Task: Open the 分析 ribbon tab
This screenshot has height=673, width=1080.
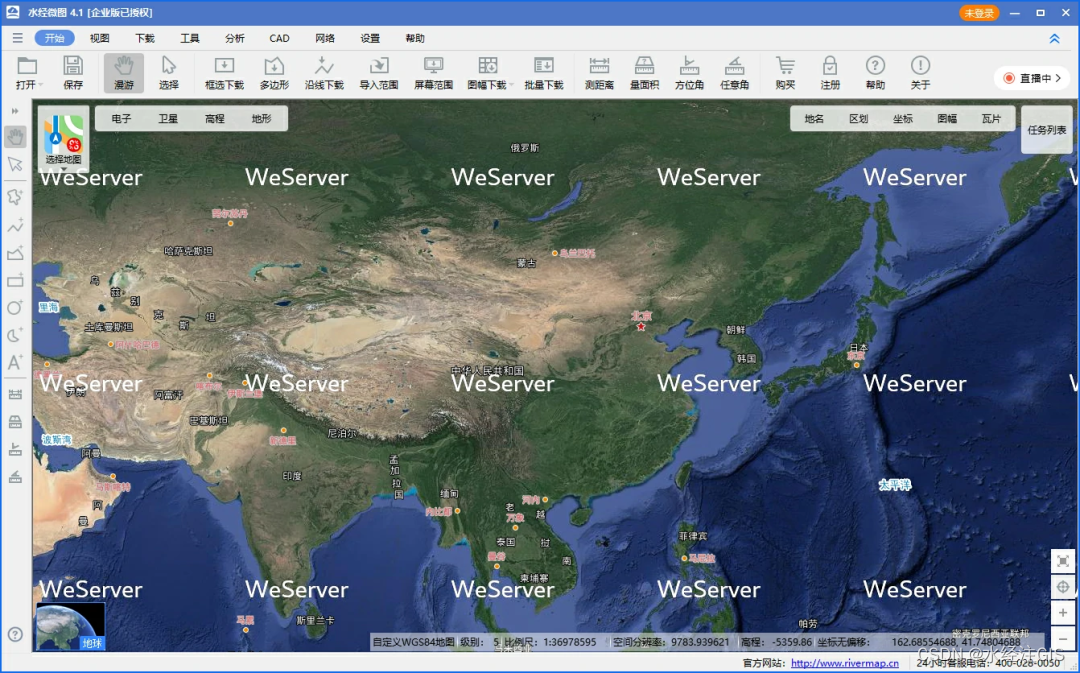Action: click(235, 38)
